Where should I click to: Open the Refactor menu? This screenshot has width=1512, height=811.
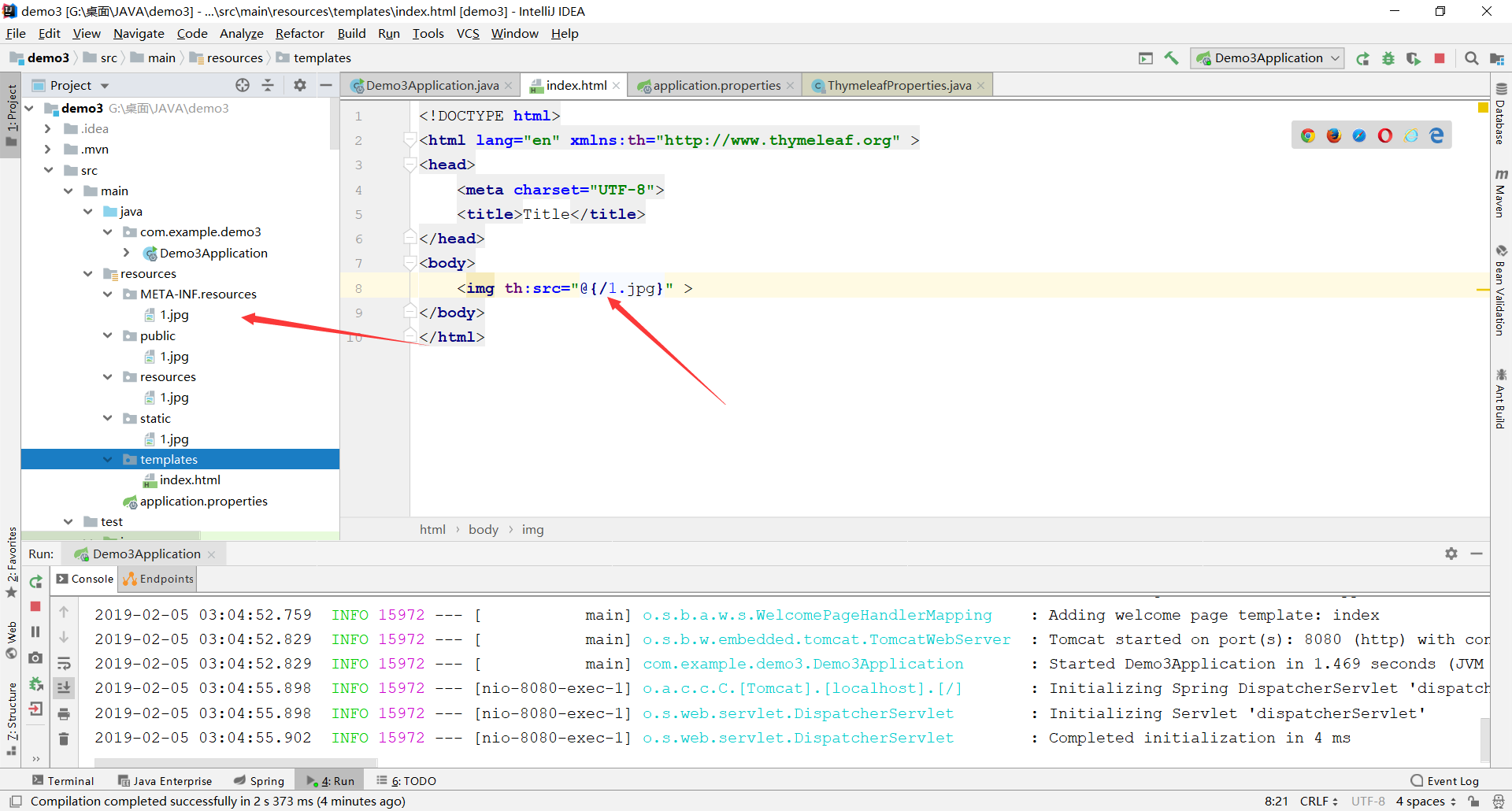pos(299,33)
